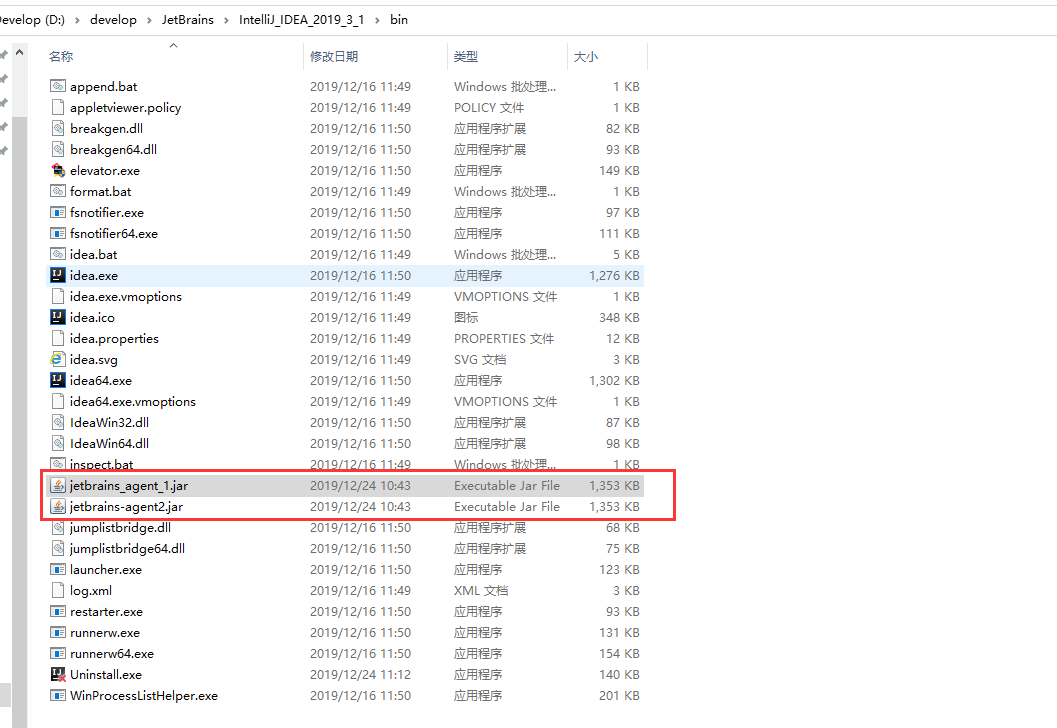Screen dimensions: 1057x728
Task: Select the inspect.bat file name
Action: [x=102, y=464]
